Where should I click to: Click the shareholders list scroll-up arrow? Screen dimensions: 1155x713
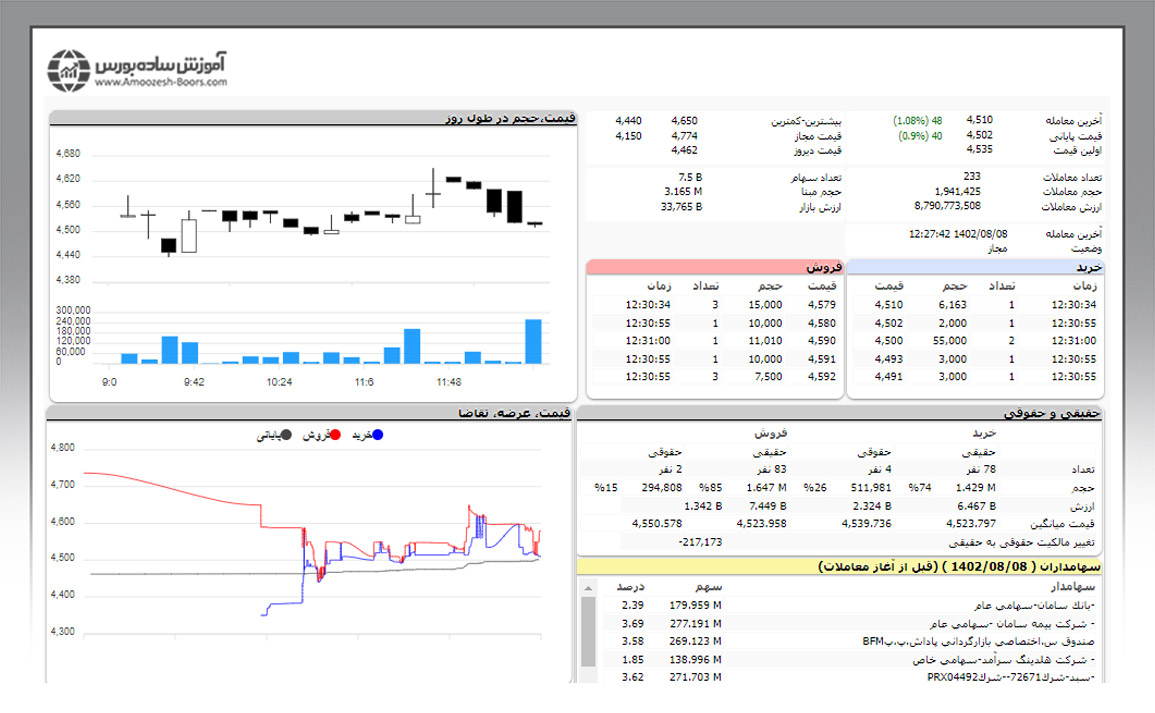coord(588,588)
